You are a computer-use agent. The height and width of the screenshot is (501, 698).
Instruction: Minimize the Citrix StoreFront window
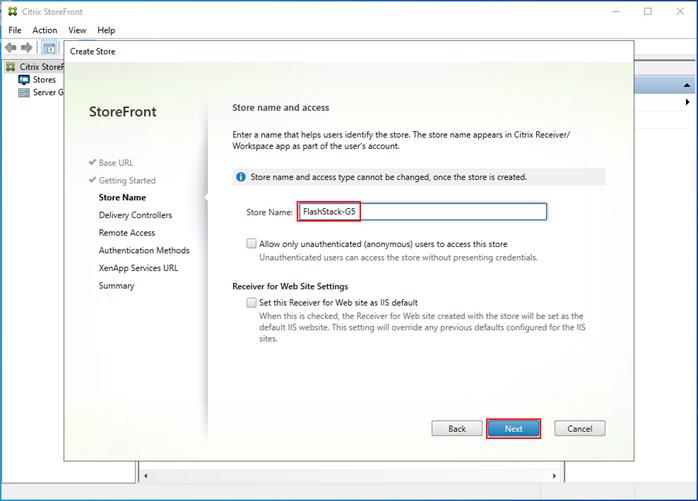(616, 12)
